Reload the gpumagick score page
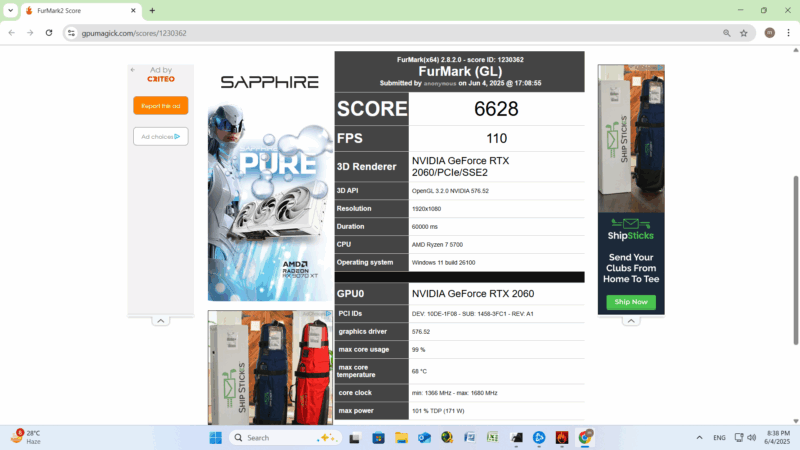 click(x=49, y=33)
